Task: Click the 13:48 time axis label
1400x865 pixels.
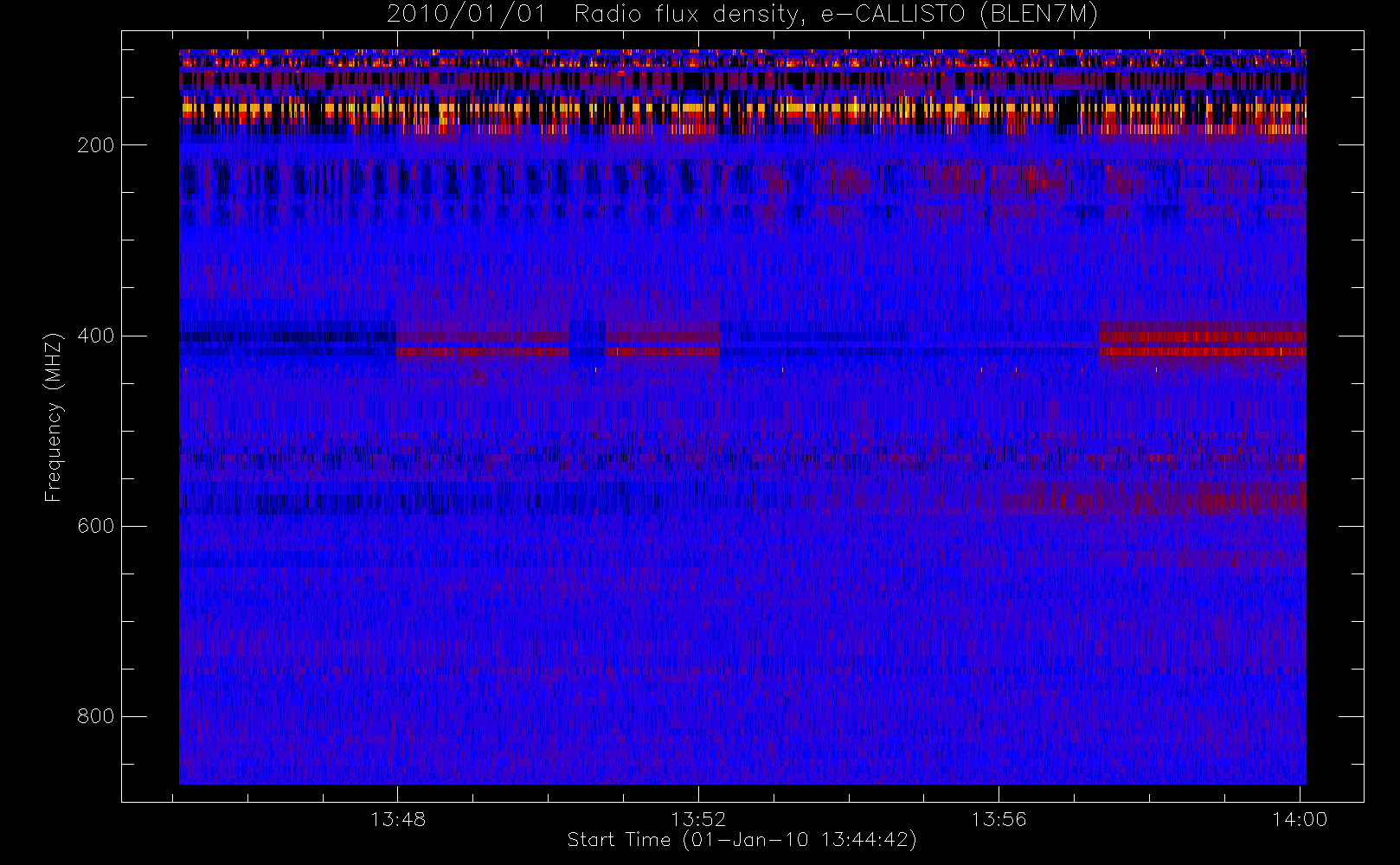Action: point(398,819)
